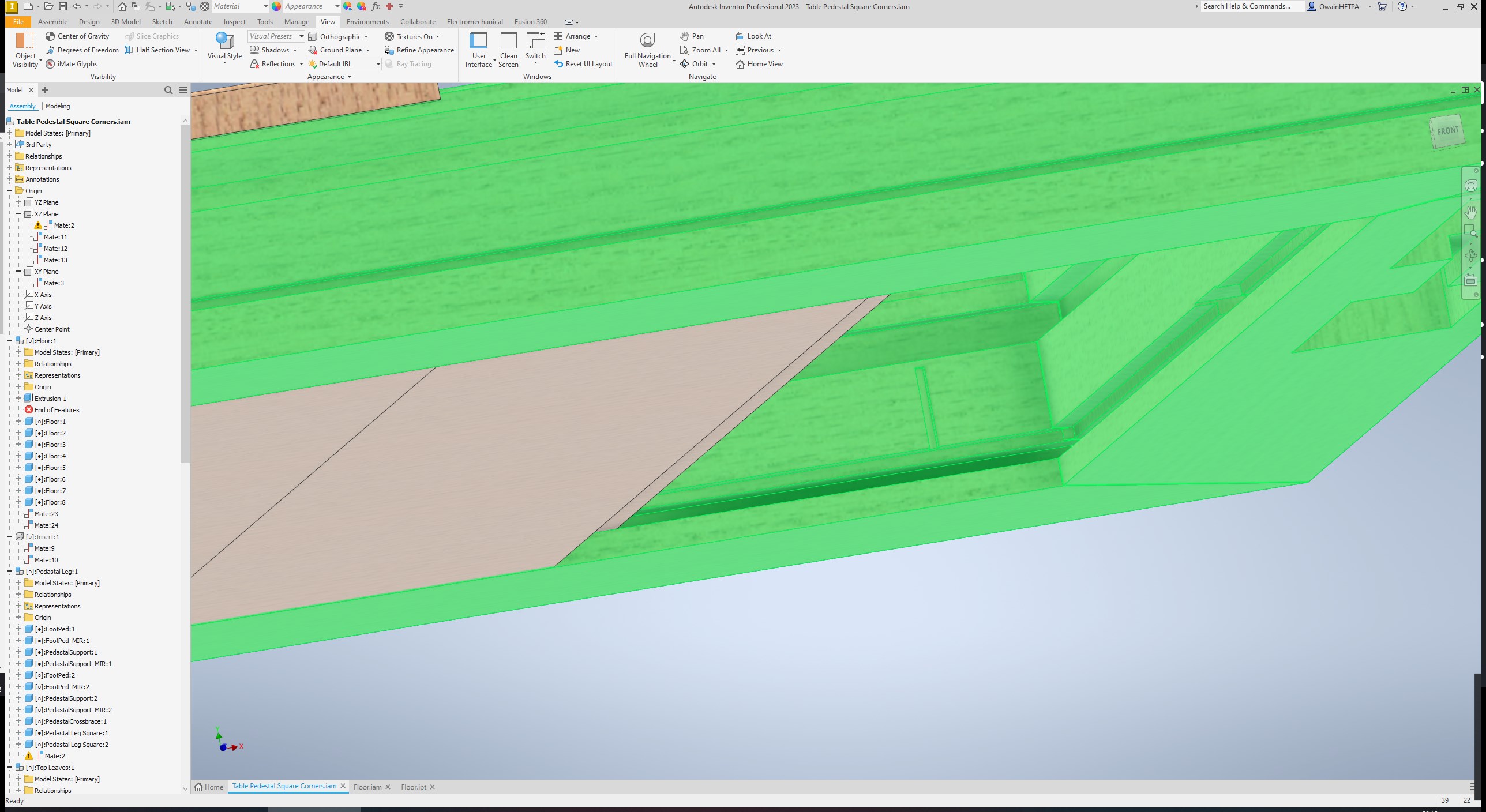The height and width of the screenshot is (812, 1486).
Task: Collapse the XZ Plane node
Action: 18,214
